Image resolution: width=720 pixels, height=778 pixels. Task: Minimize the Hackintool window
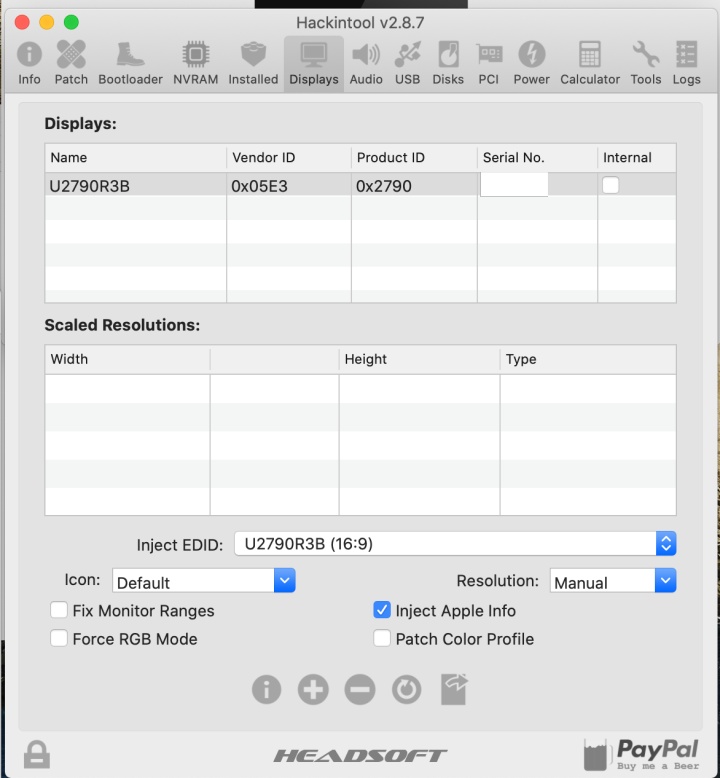coord(47,22)
